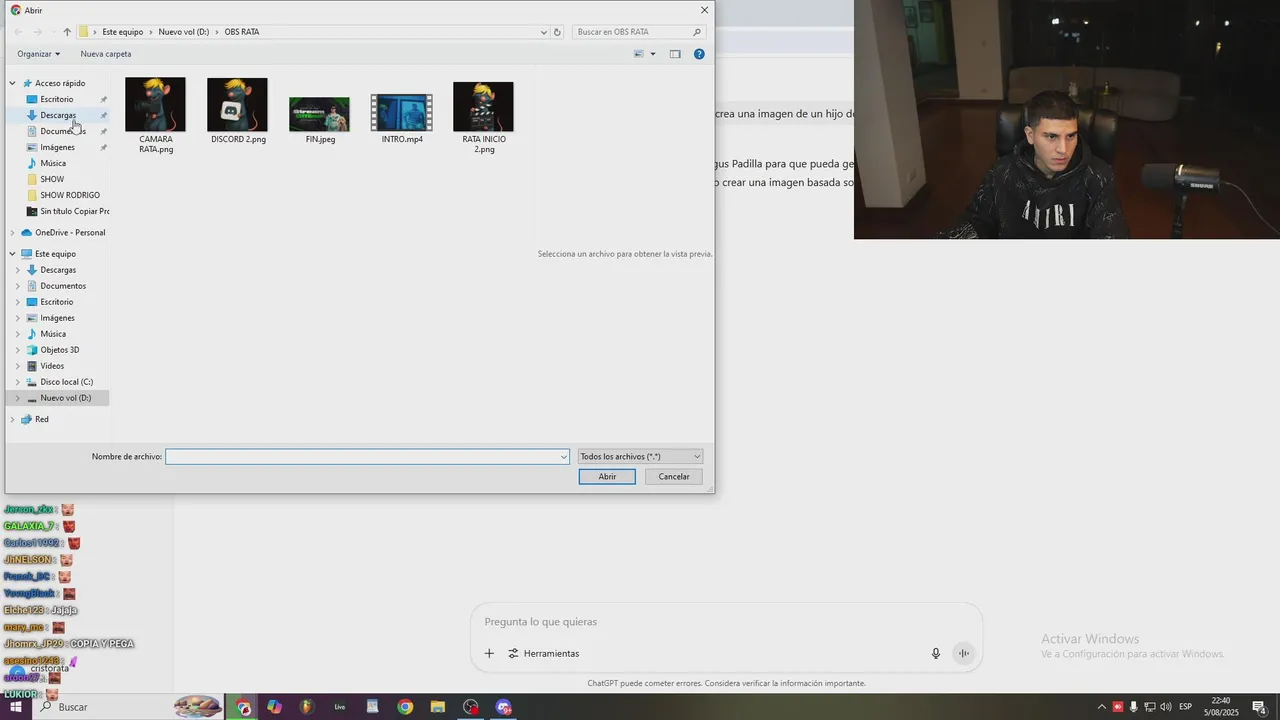Viewport: 1280px width, 720px height.
Task: Open the Discord icon in taskbar
Action: [x=503, y=707]
